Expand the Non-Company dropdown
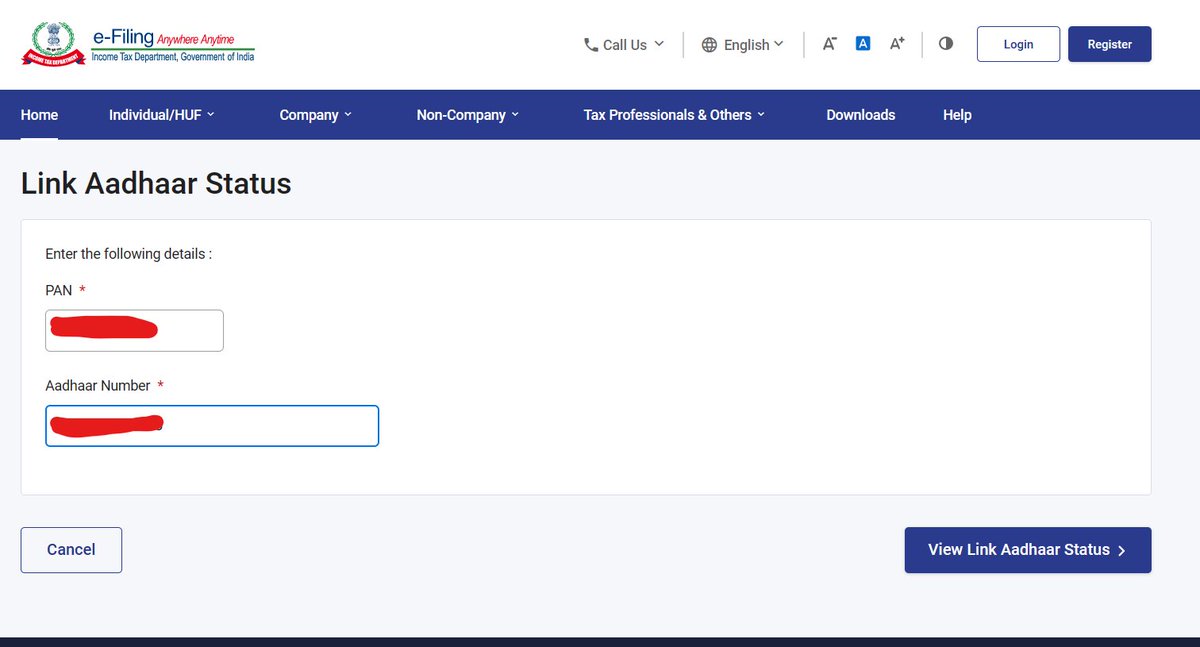The image size is (1200, 647). click(466, 114)
